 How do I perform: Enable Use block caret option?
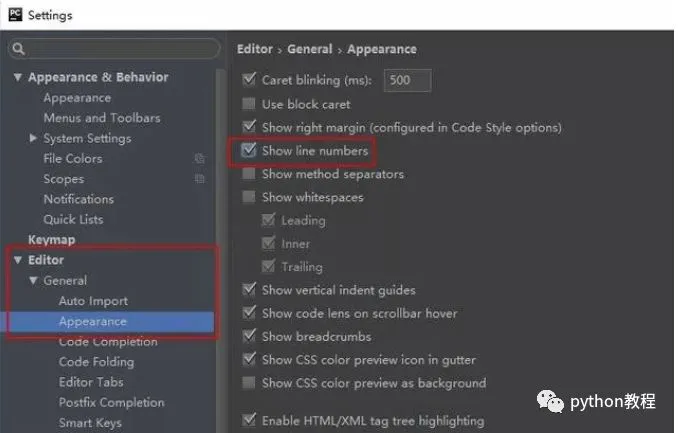[x=249, y=104]
